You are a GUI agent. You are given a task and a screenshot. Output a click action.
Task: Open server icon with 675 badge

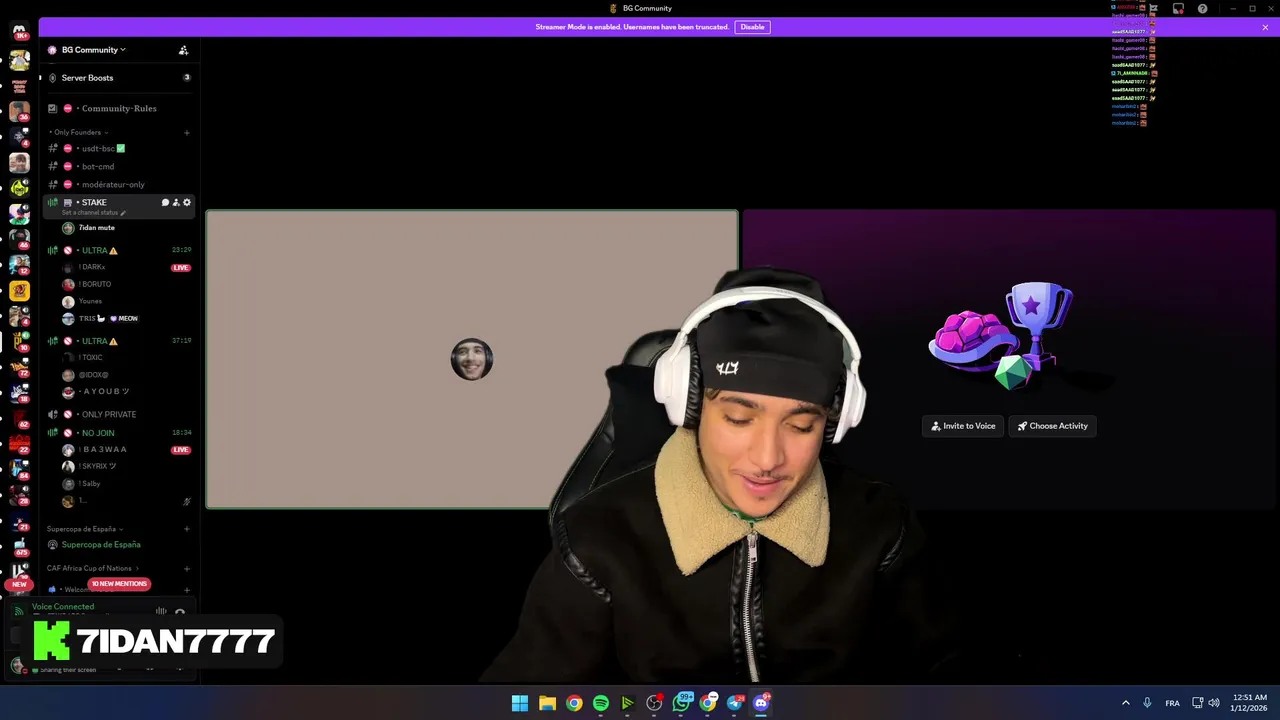point(19,546)
